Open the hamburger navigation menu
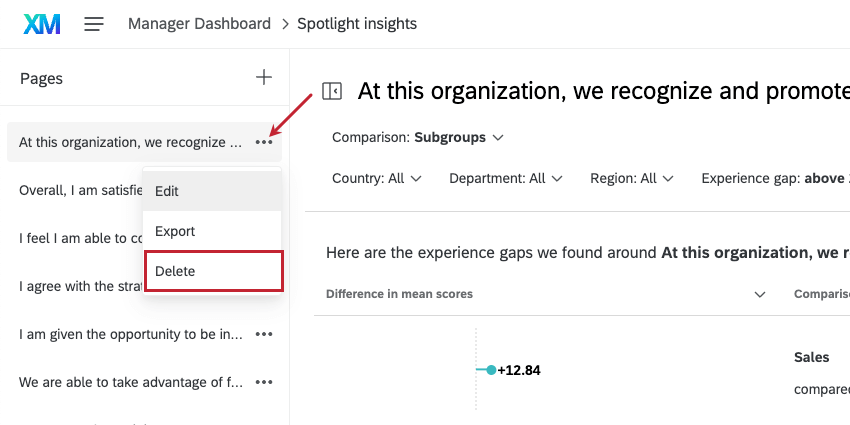The width and height of the screenshot is (850, 425). coord(94,23)
